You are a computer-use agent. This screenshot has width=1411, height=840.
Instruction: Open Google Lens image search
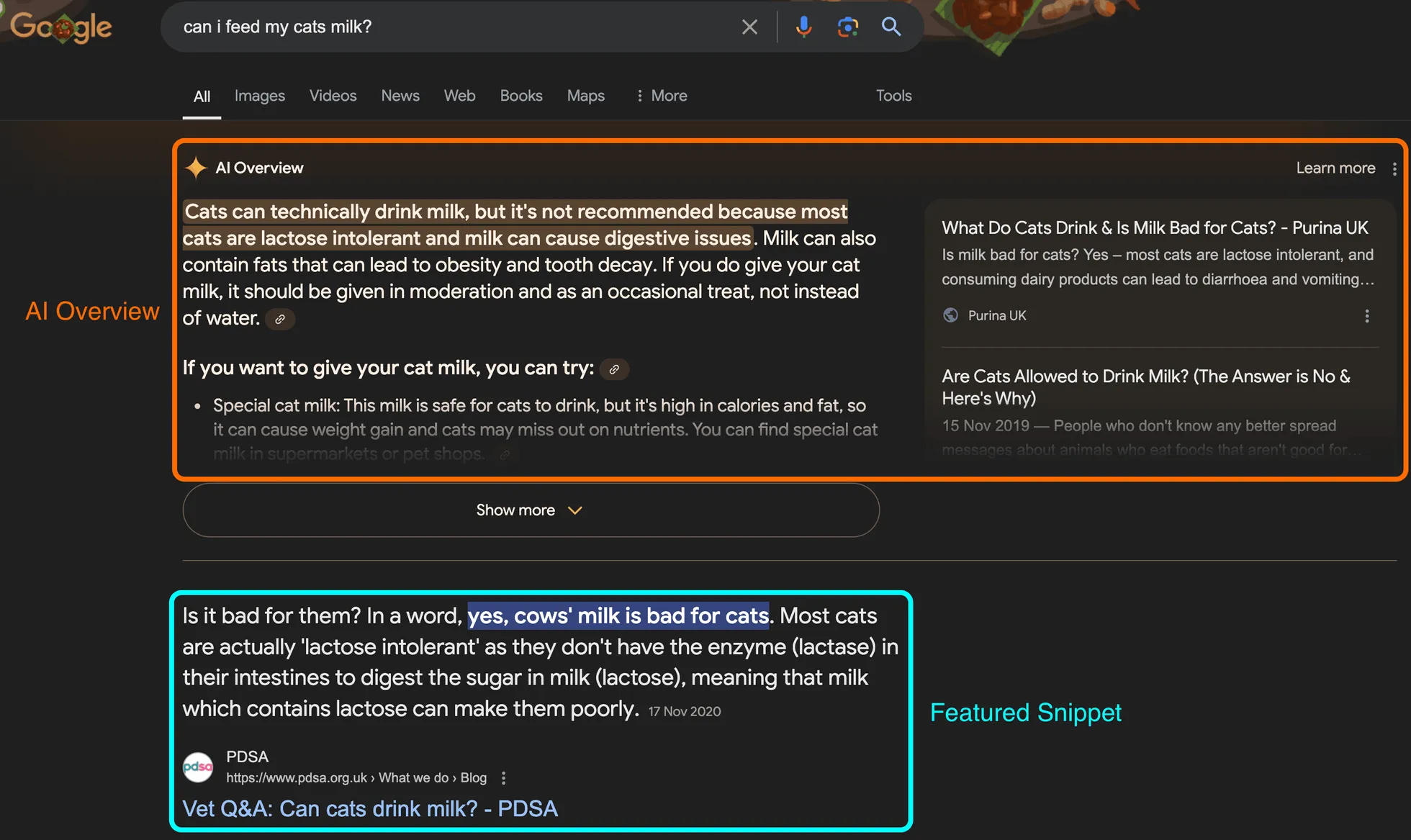[847, 27]
